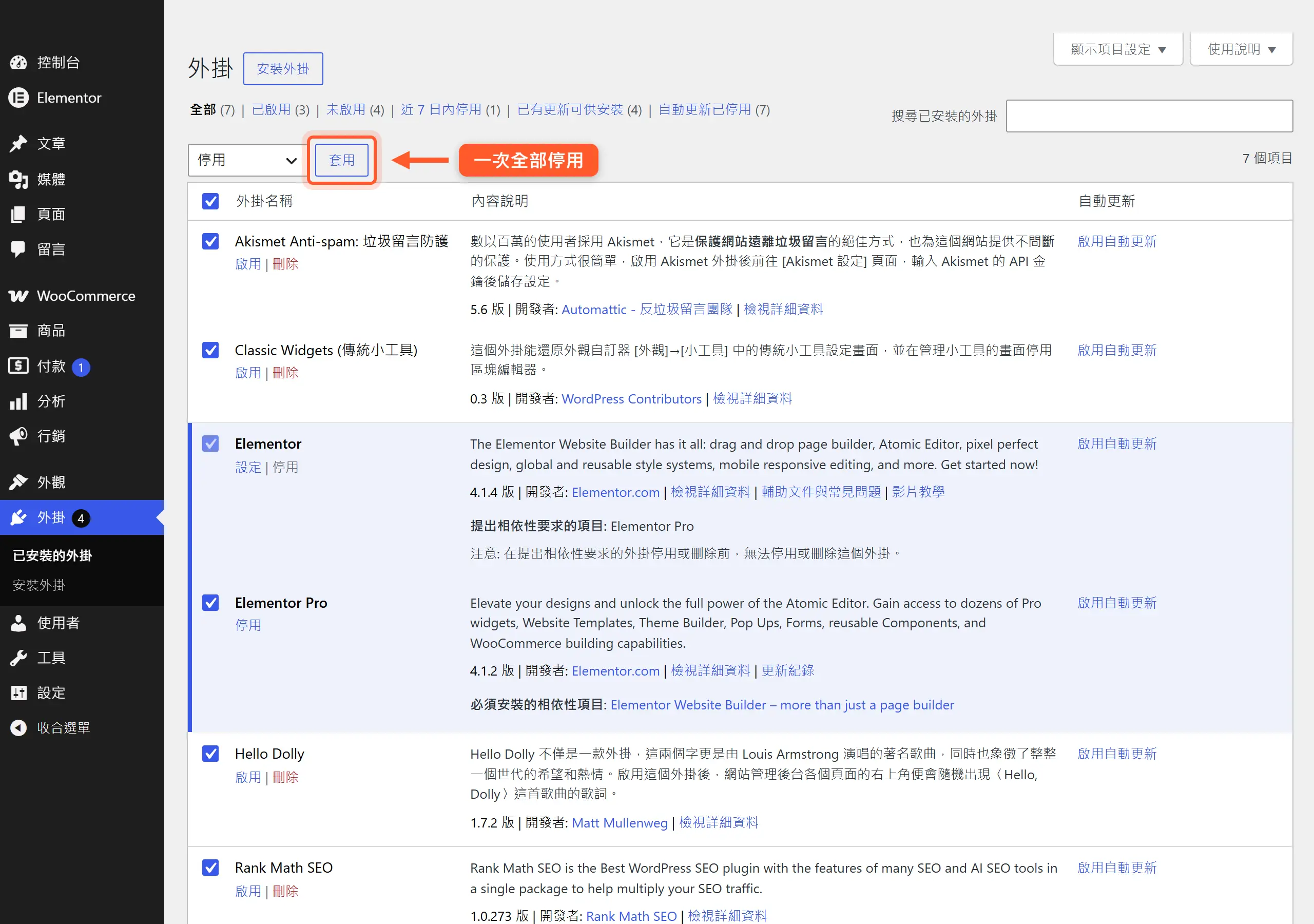The height and width of the screenshot is (924, 1314).
Task: Uncheck the Rank Math SEO checkbox
Action: [210, 868]
